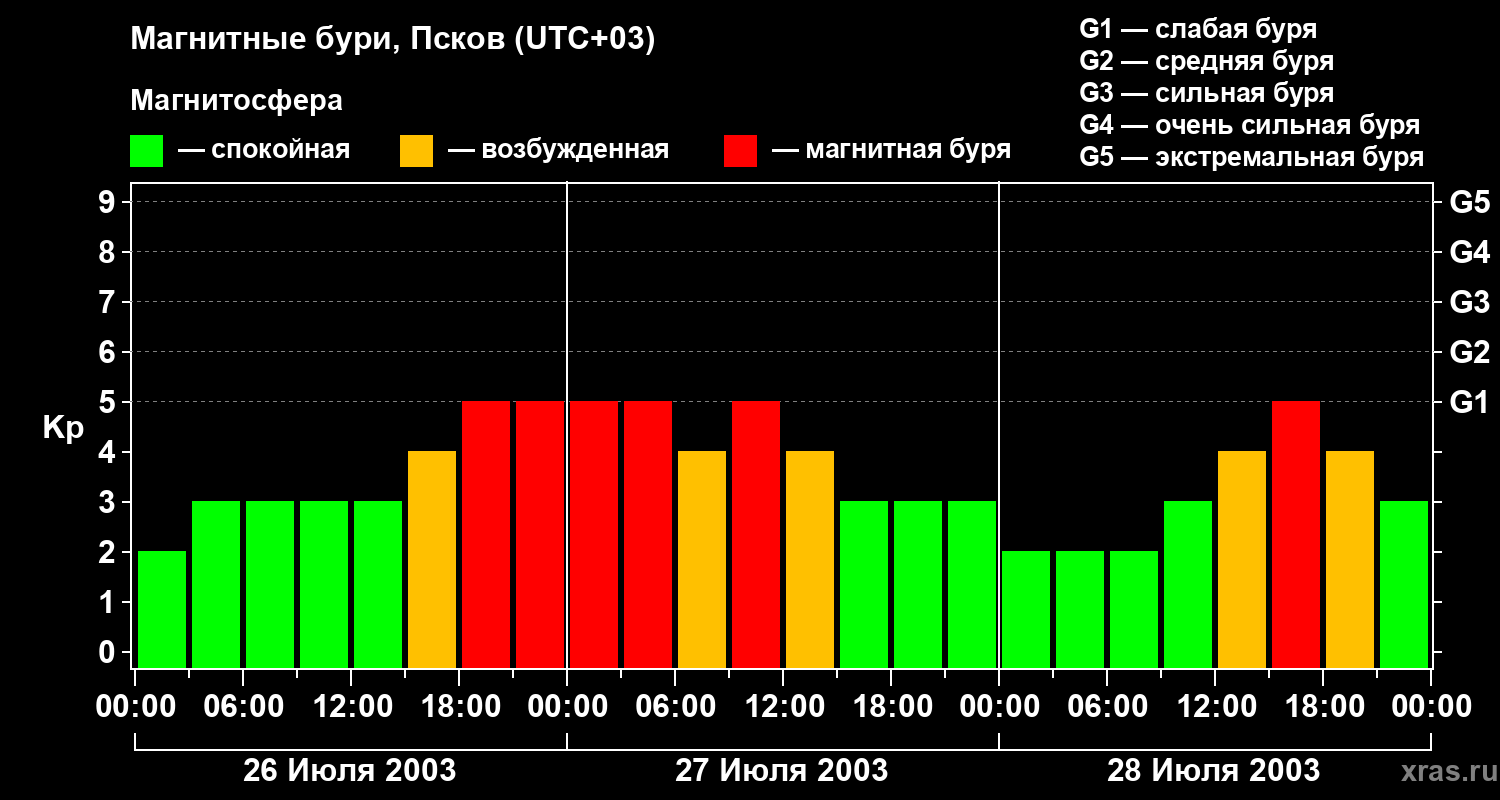Click the '28 Июля 2003' date label
Image resolution: width=1500 pixels, height=800 pixels.
(1214, 771)
